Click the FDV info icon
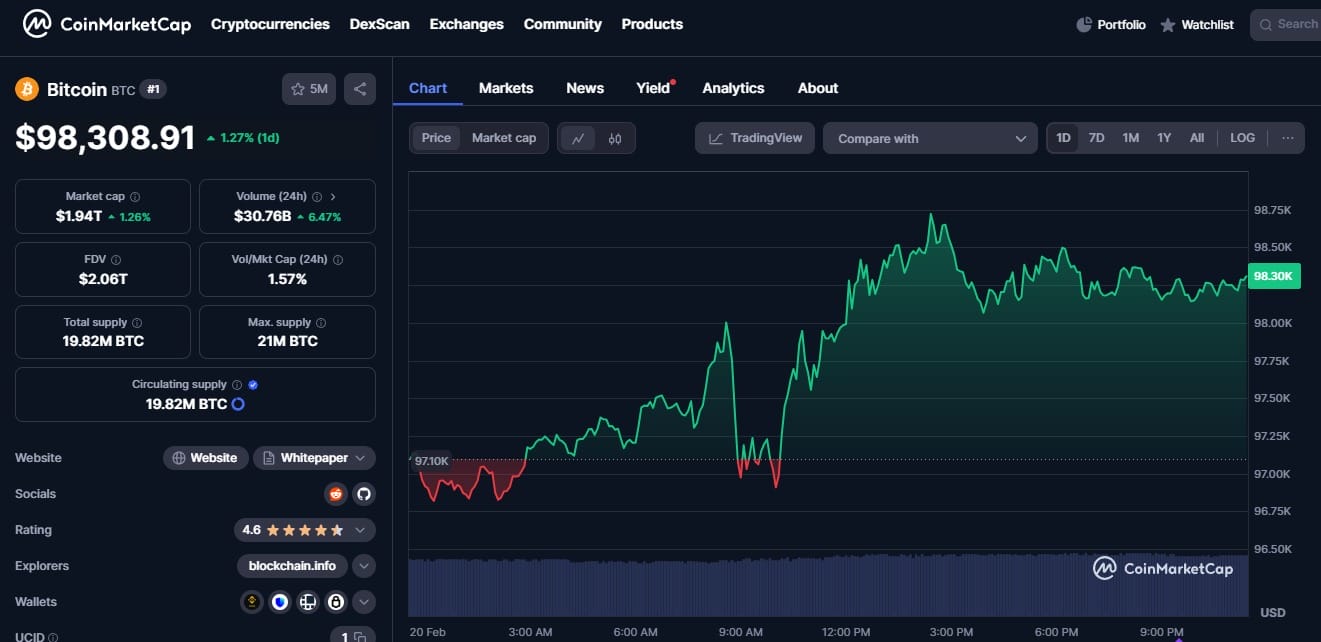 (x=117, y=260)
